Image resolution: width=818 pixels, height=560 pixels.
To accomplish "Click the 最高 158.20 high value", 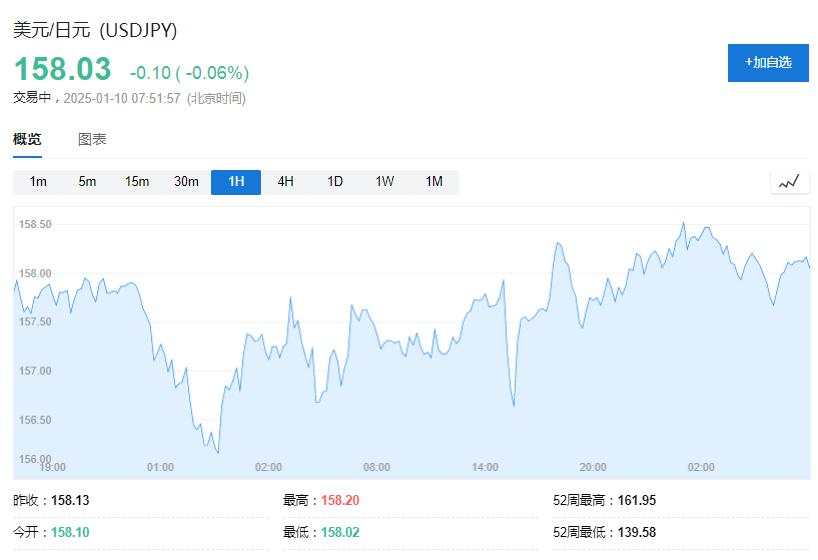I will pos(340,500).
